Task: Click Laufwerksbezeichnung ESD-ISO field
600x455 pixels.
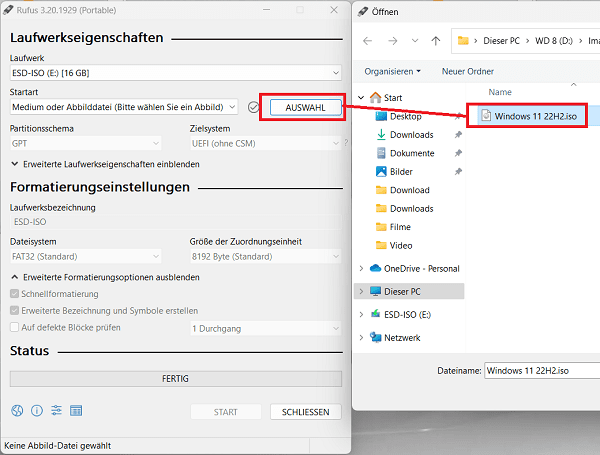Action: point(176,222)
